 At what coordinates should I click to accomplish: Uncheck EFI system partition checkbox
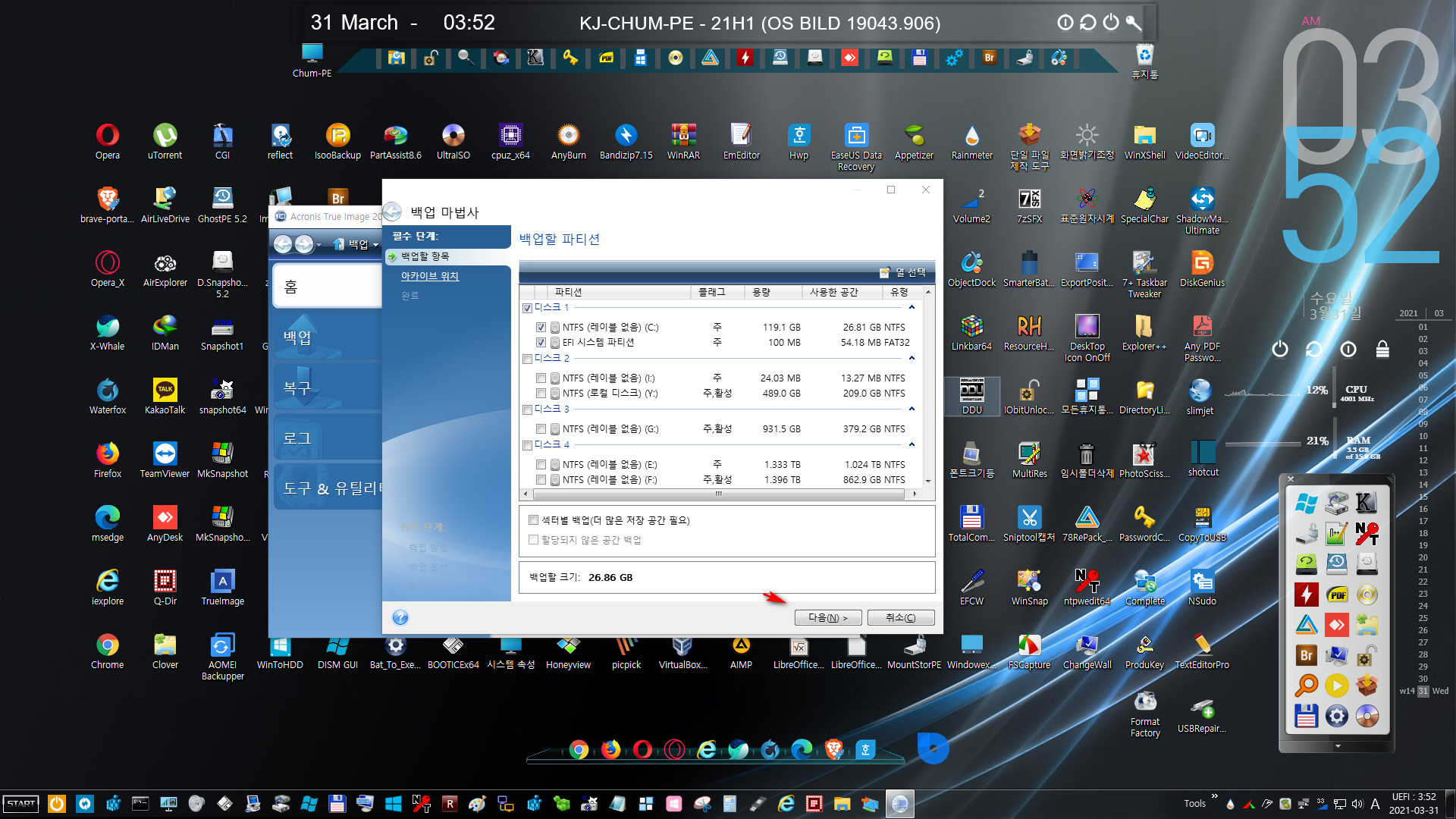tap(541, 343)
